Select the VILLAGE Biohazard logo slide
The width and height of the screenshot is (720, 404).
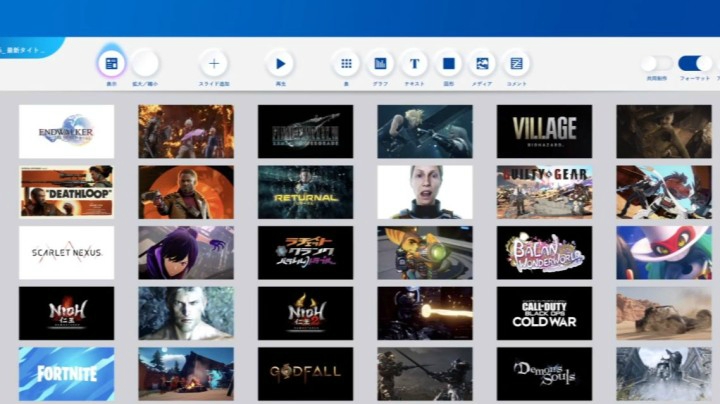pos(544,131)
